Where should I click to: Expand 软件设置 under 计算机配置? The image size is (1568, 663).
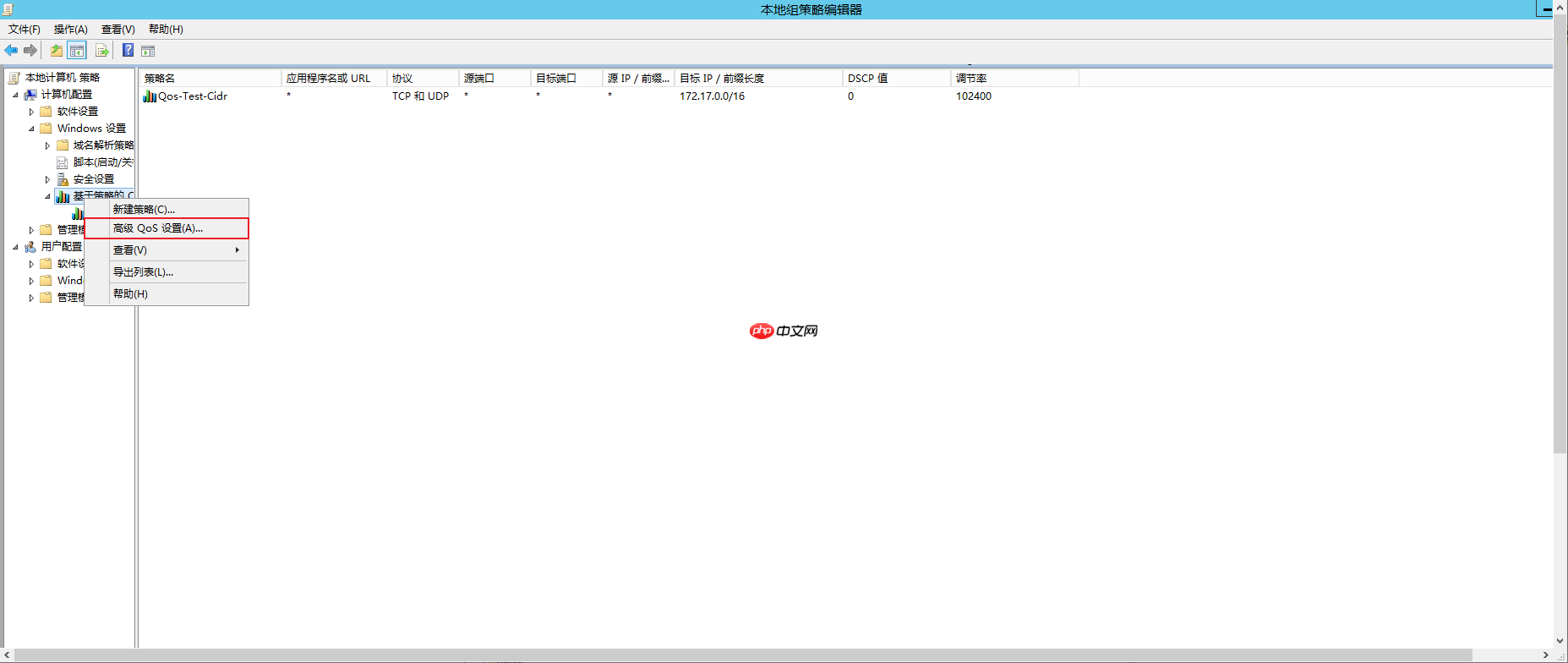click(31, 112)
